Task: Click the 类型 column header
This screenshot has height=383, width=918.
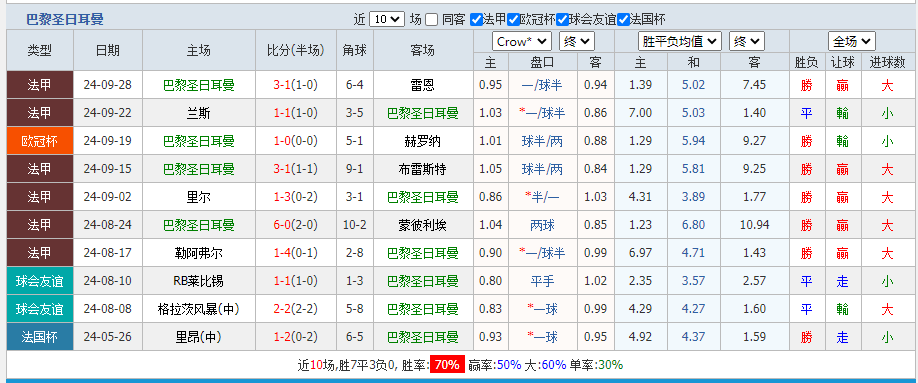Action: 40,50
